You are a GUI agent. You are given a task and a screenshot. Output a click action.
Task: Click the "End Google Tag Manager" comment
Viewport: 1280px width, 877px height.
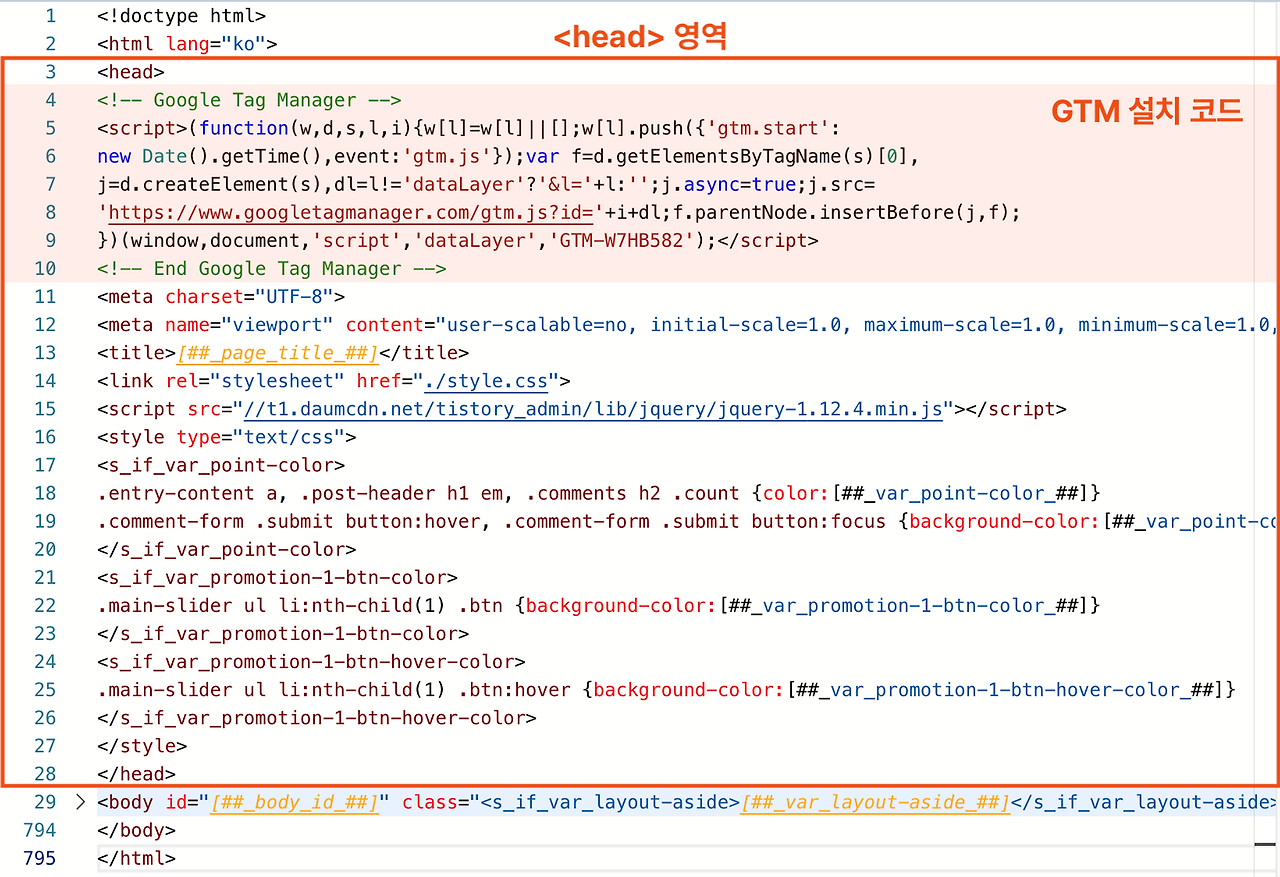click(x=272, y=269)
